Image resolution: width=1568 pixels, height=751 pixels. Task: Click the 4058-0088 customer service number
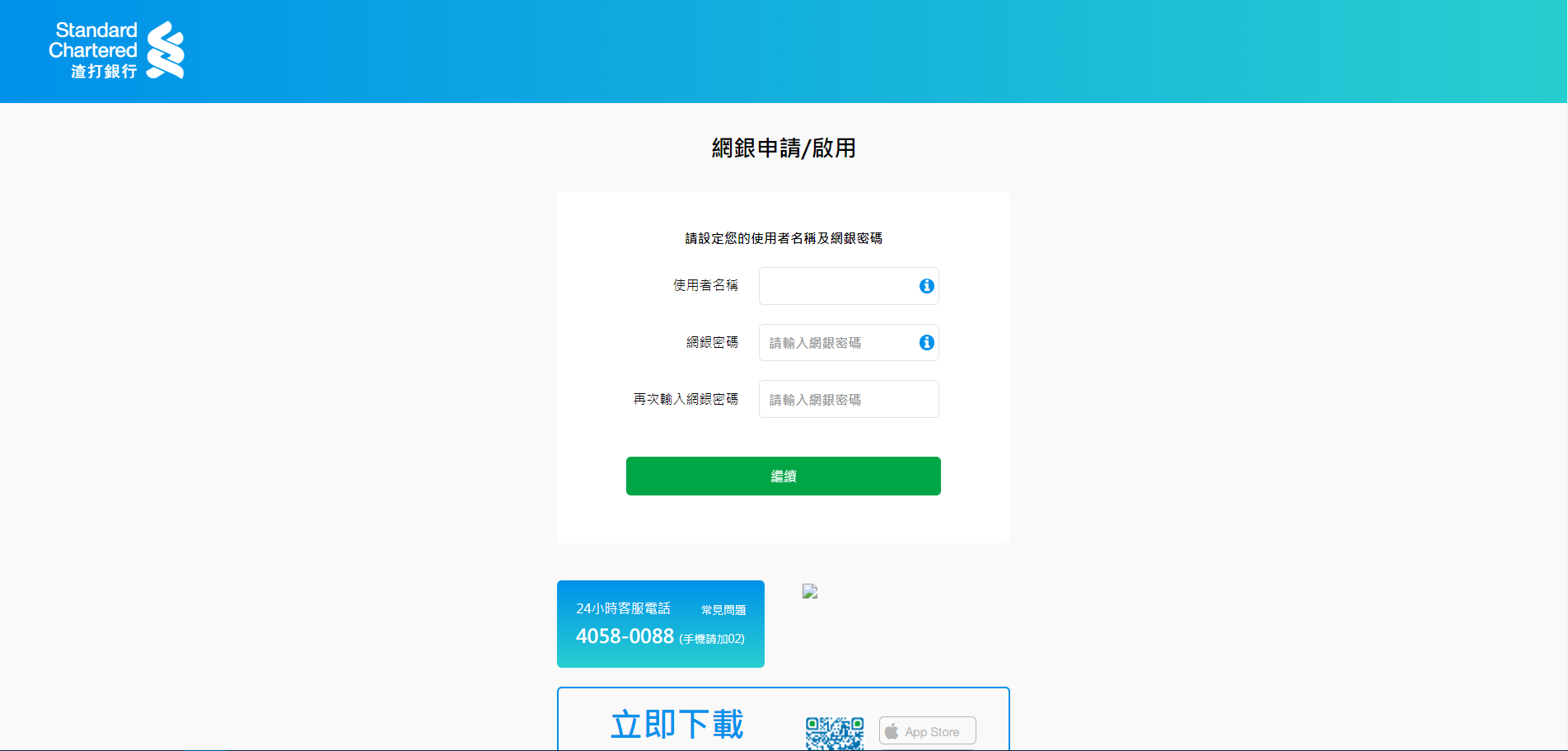[x=625, y=636]
